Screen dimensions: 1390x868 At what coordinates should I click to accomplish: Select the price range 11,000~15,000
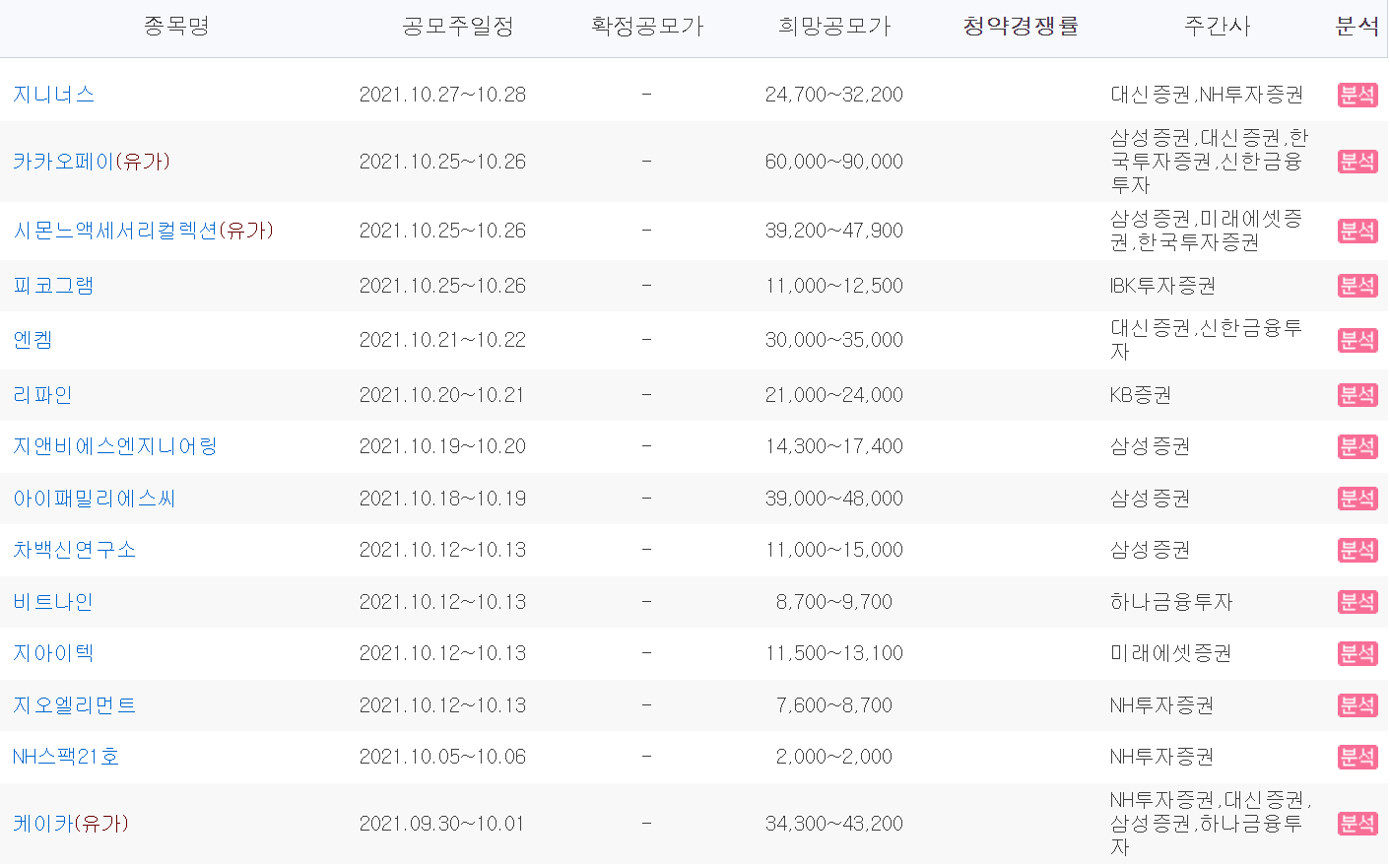point(834,550)
